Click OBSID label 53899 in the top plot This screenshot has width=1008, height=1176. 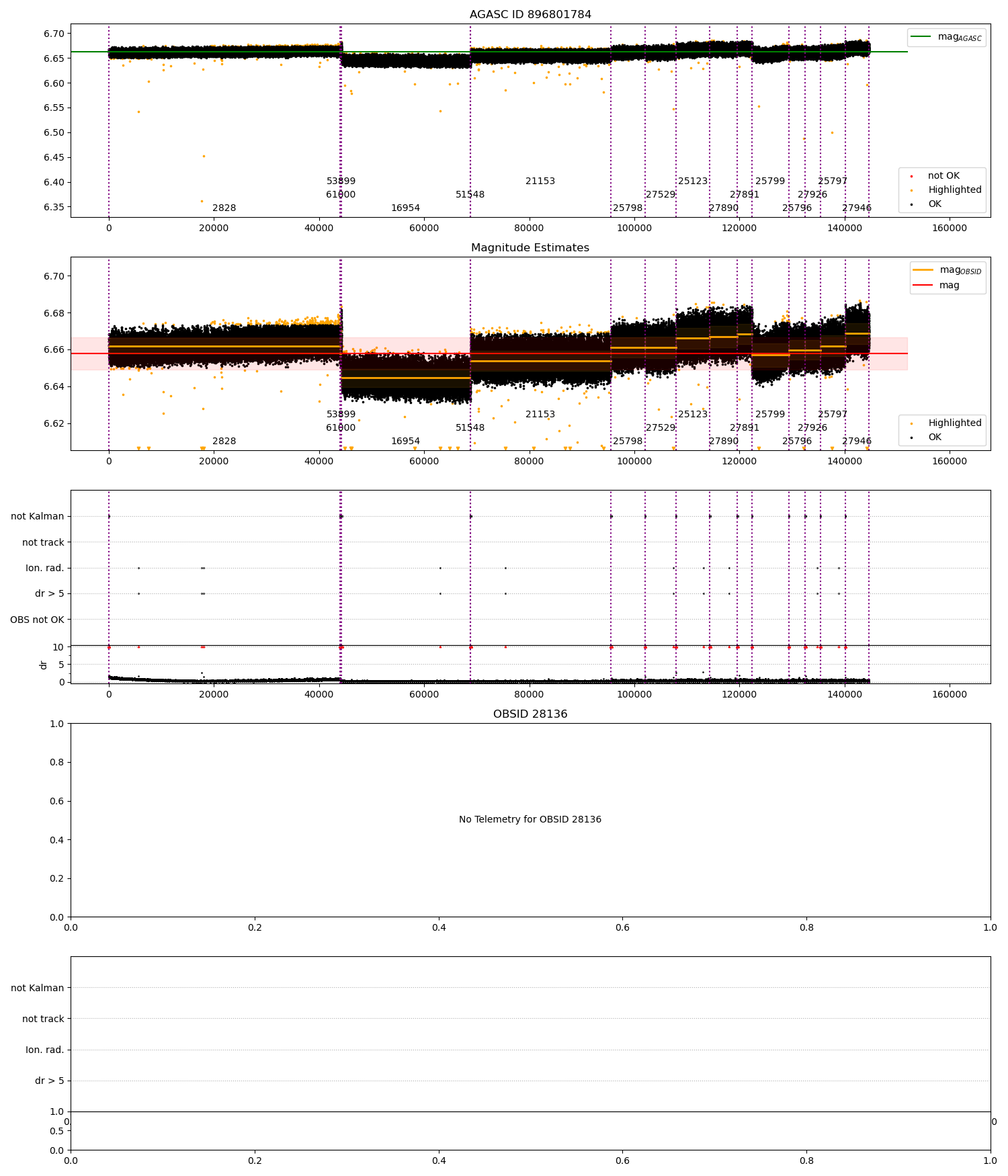tap(341, 181)
